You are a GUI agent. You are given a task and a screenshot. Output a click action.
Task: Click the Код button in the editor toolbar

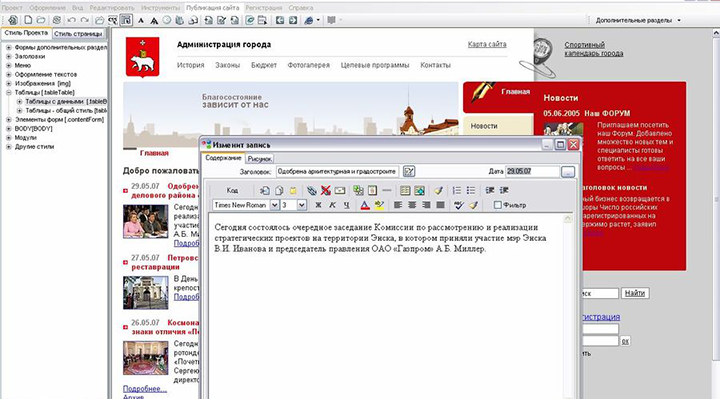(x=232, y=190)
